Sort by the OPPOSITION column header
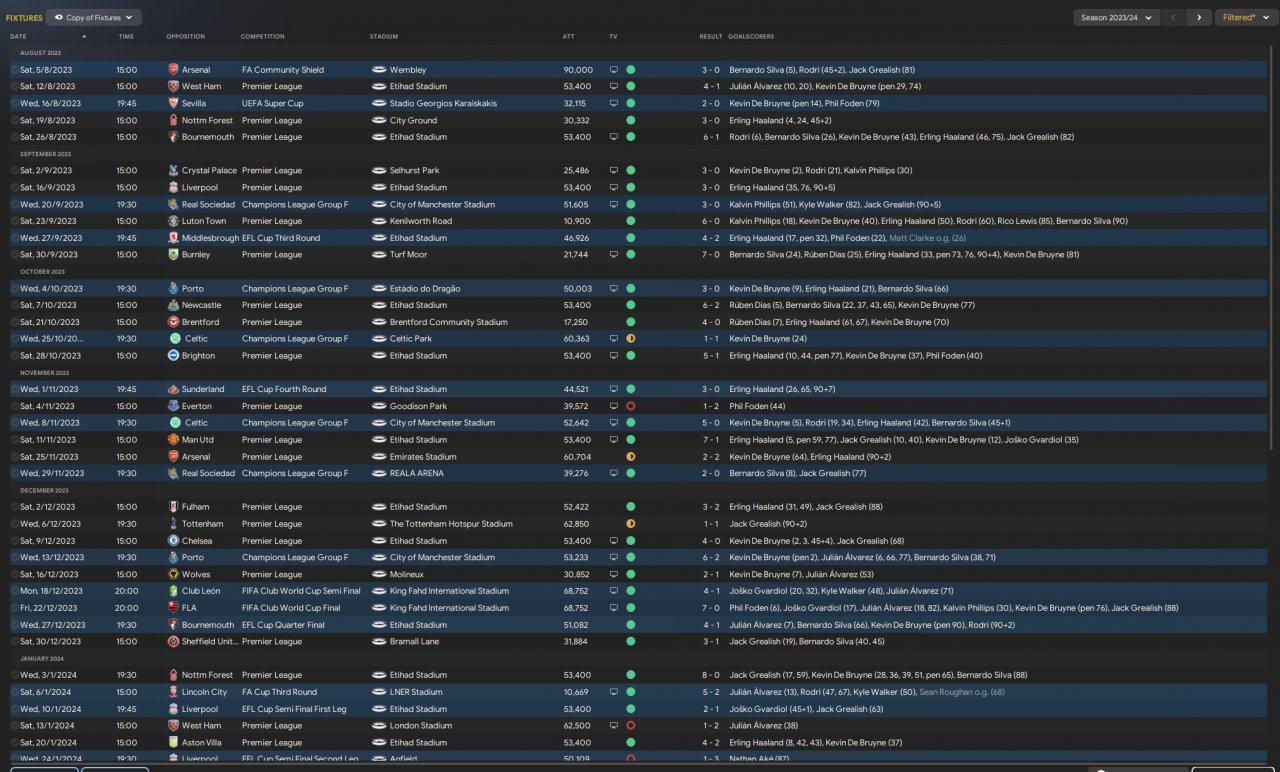Screen dimensions: 1280x772 [186, 37]
